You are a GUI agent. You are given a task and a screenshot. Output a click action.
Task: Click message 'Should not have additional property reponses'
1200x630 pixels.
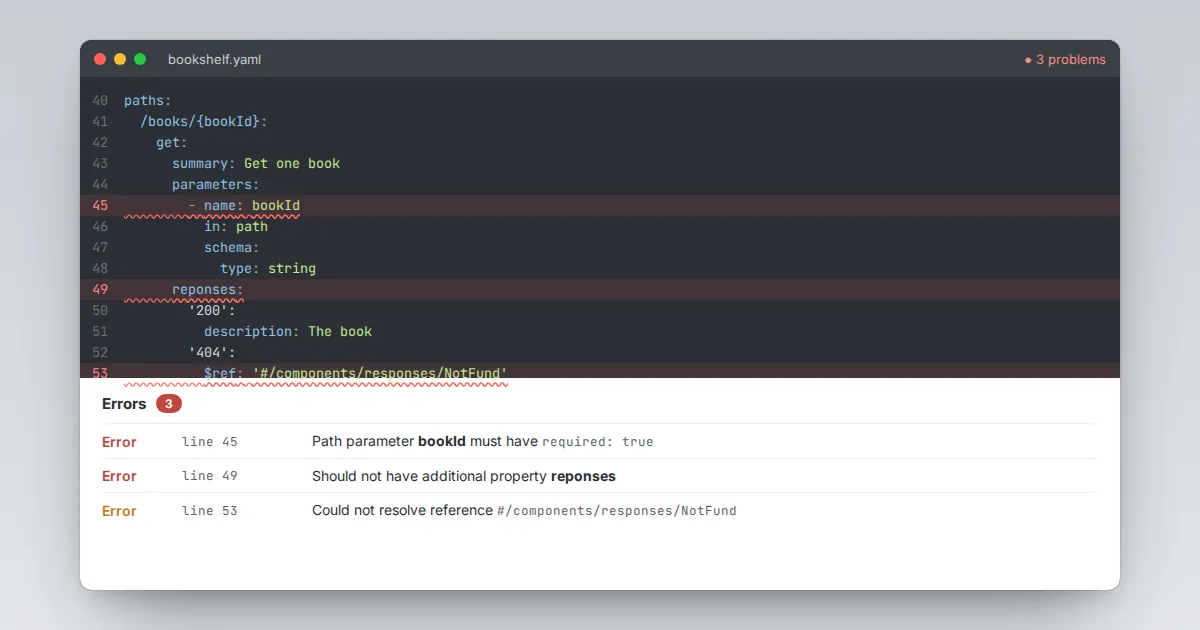[x=464, y=476]
